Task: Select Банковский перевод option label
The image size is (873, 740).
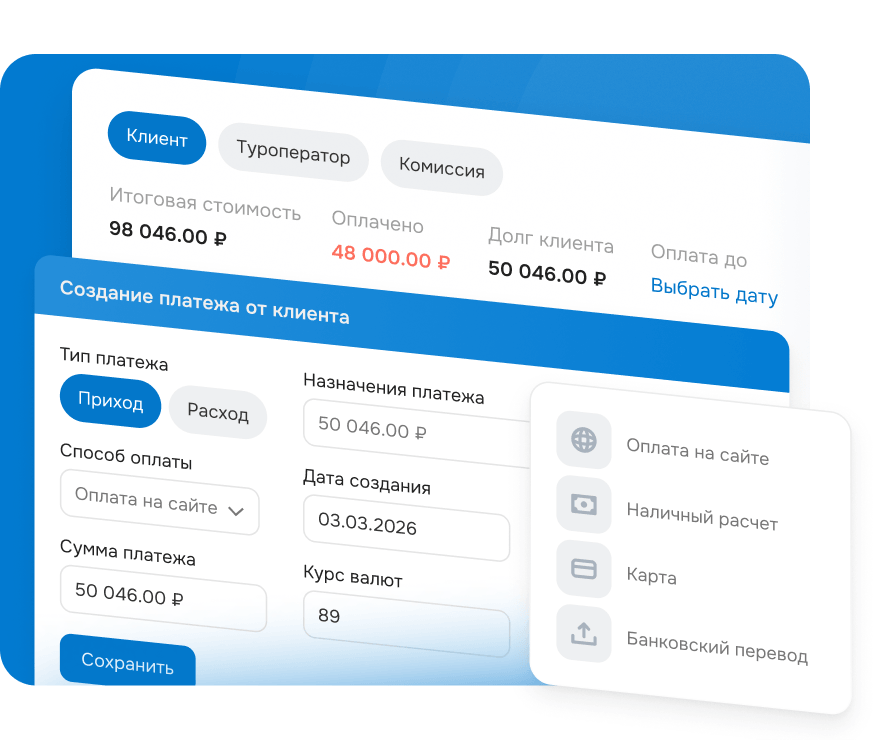Action: click(716, 647)
